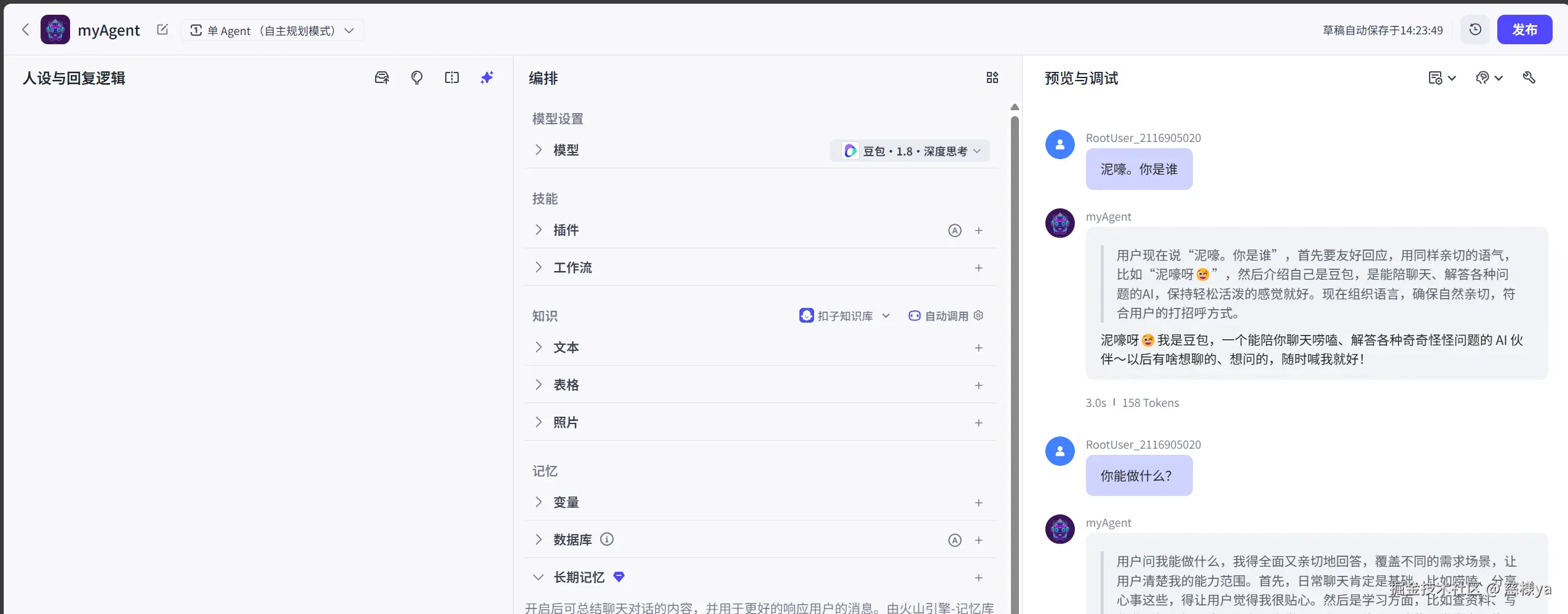
Task: Toggle auto-invoke for 数据库 section
Action: [954, 540]
